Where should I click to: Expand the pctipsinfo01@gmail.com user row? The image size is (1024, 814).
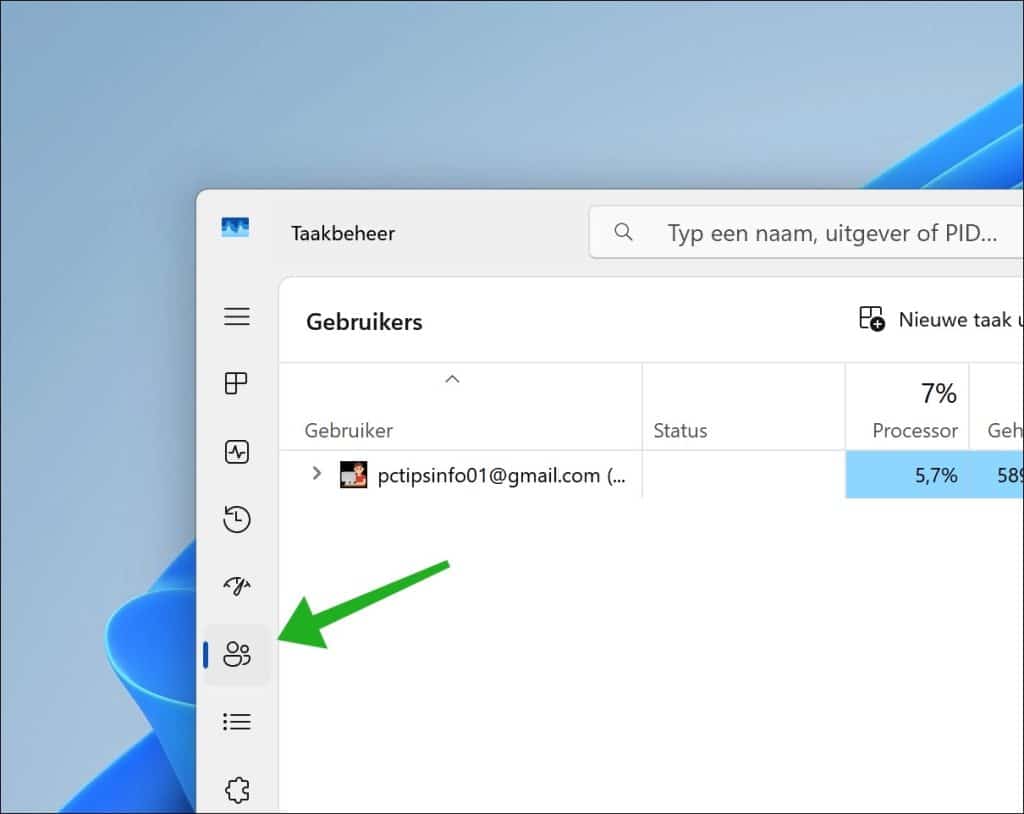pos(317,474)
